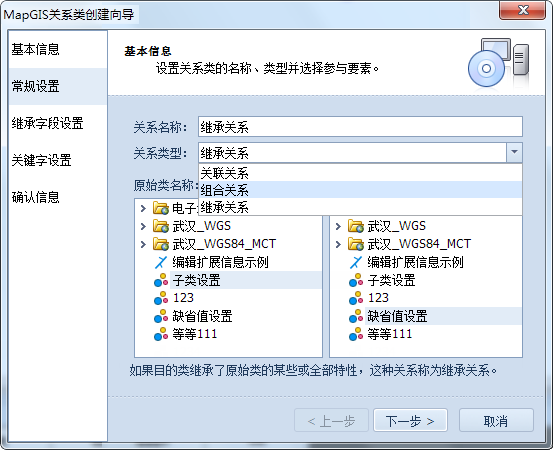The height and width of the screenshot is (450, 553).
Task: Click the 等等111 class icon in left tree
Action: 161,334
